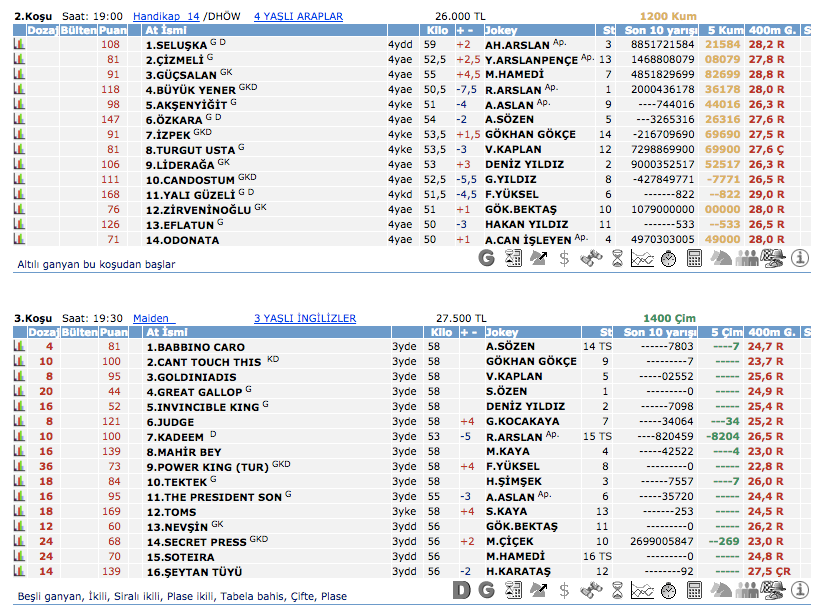Screen dimensions: 839x613
Task: Click the Jokey column header in race 2
Action: click(x=502, y=31)
